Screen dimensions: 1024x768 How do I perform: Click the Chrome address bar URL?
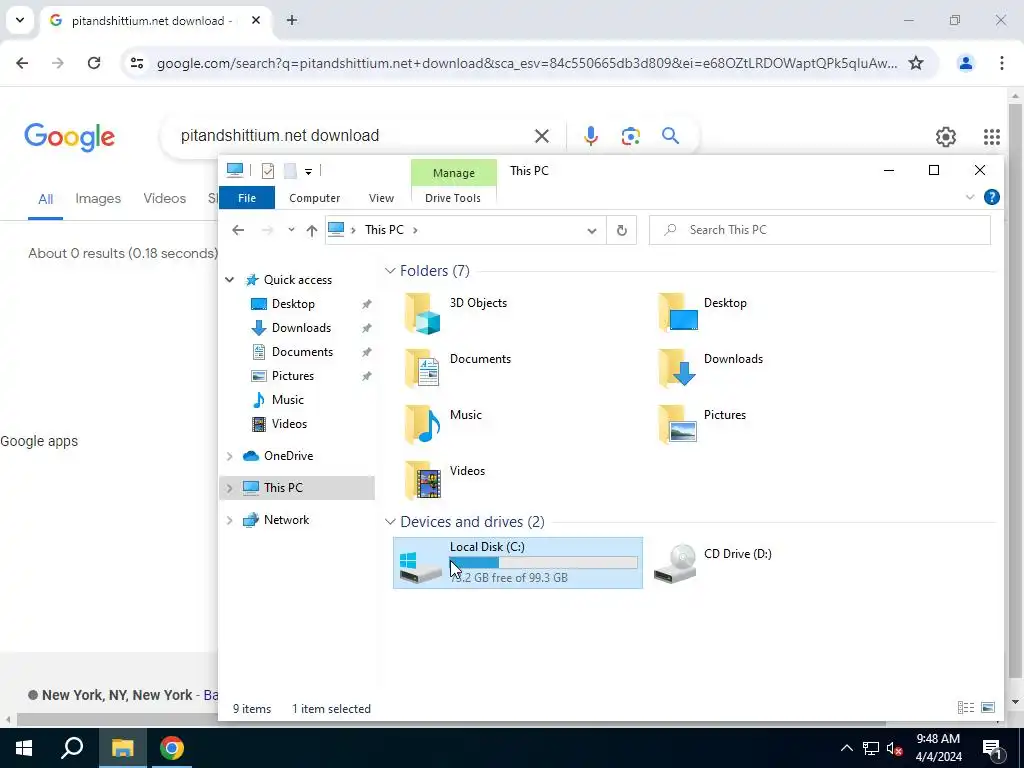point(526,63)
